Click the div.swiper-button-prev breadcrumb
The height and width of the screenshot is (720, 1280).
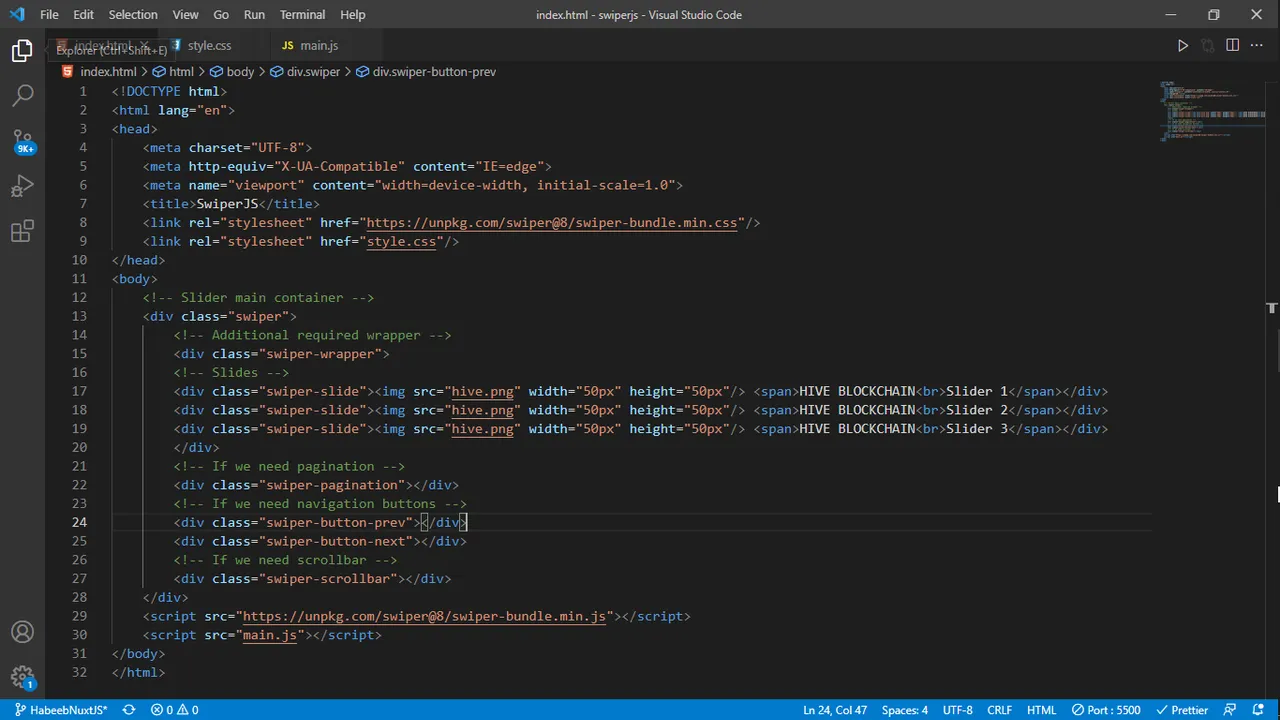pyautogui.click(x=434, y=72)
